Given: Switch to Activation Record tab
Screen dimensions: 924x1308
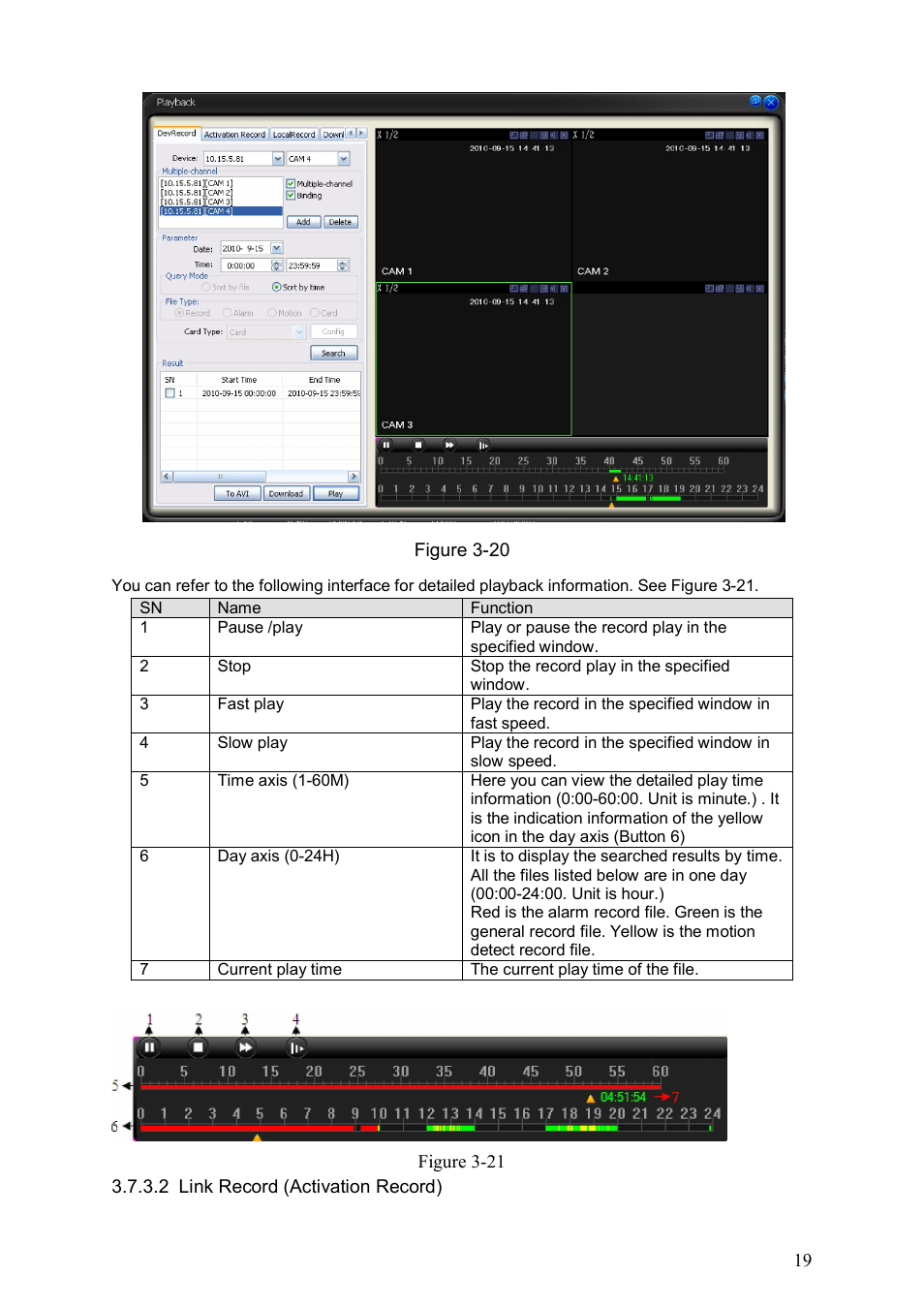Looking at the screenshot, I should [234, 135].
